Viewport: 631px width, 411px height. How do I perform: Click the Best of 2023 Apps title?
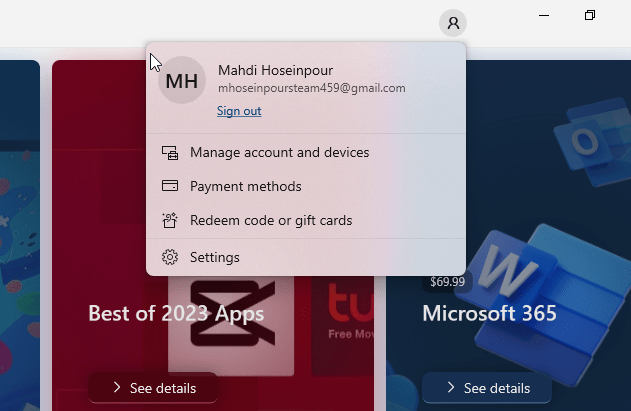coord(176,313)
